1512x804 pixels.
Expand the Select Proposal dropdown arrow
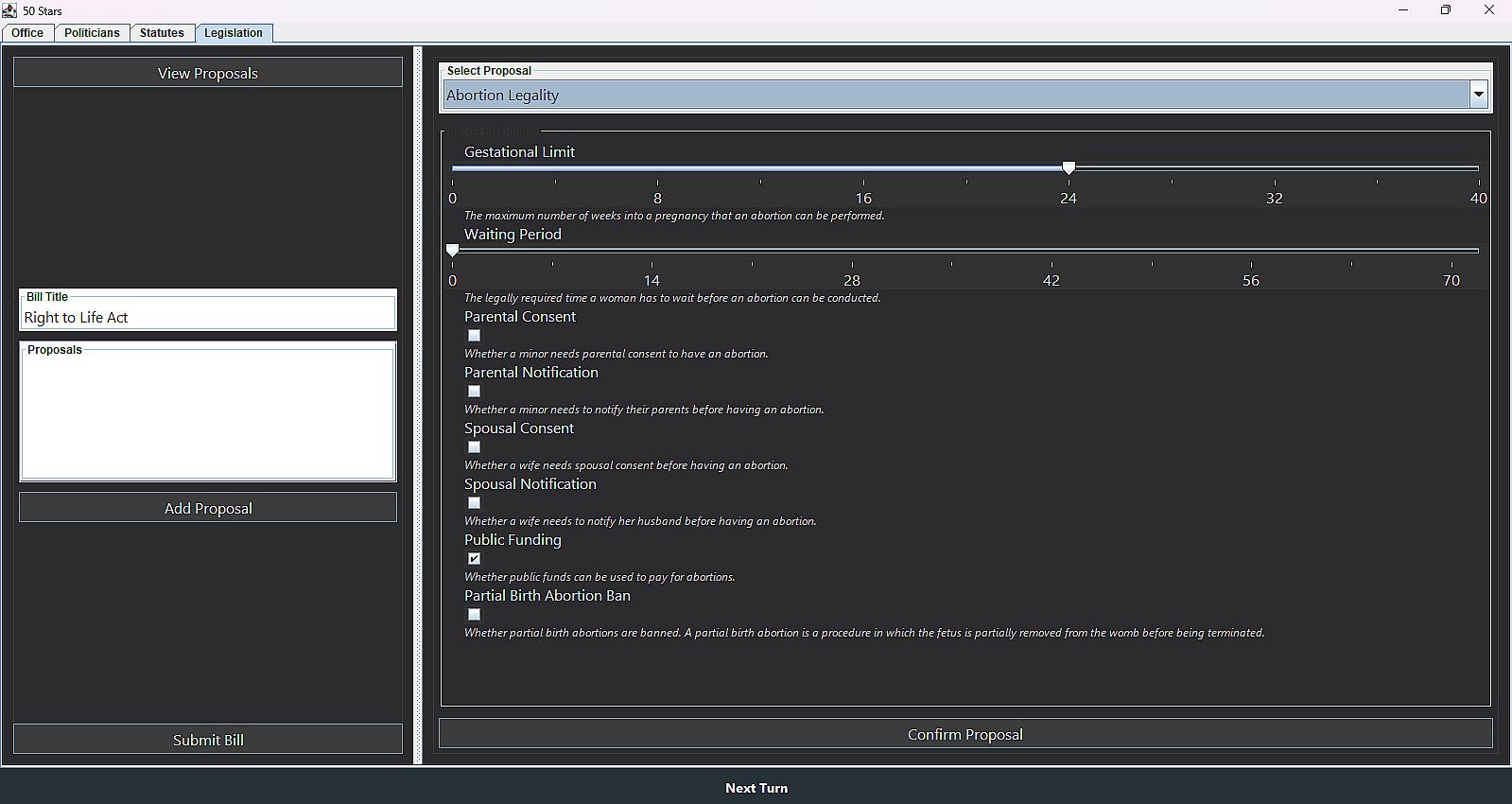(1478, 95)
